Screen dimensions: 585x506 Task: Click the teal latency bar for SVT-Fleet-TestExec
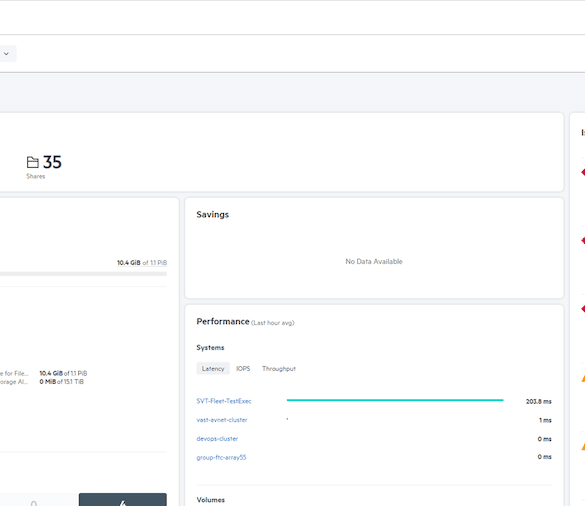coord(395,400)
